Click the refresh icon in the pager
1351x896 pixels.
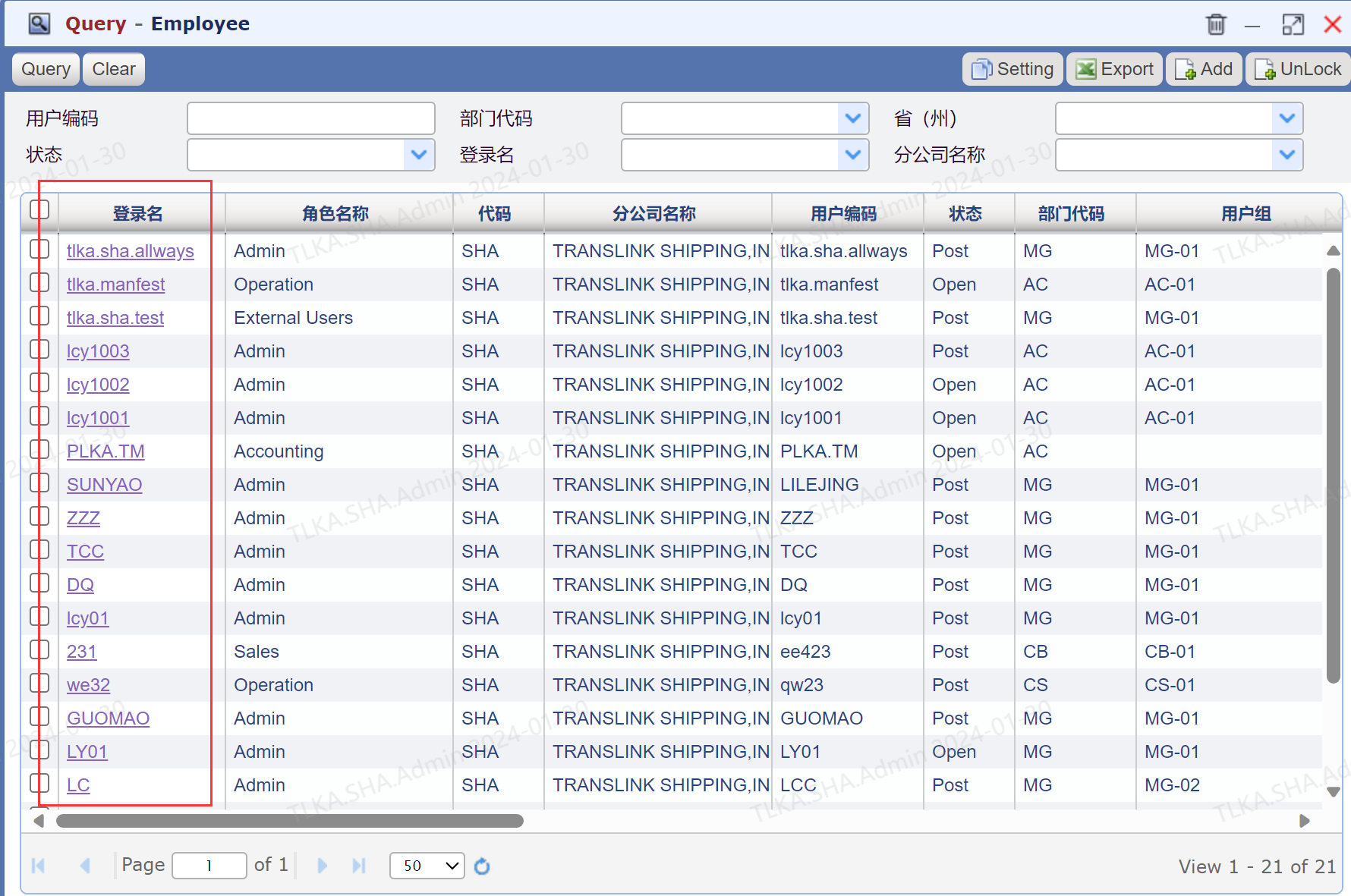coord(482,866)
